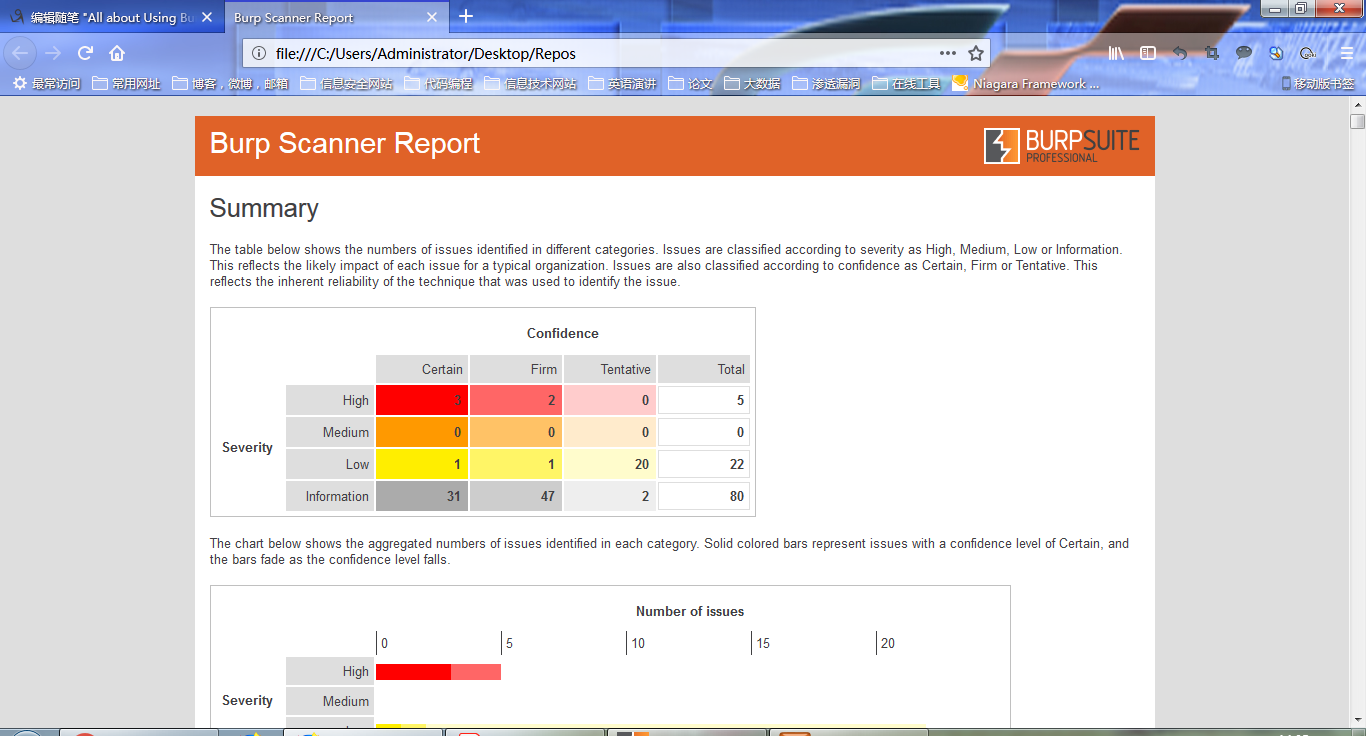Toggle the browser sidebar panel

click(x=1148, y=53)
